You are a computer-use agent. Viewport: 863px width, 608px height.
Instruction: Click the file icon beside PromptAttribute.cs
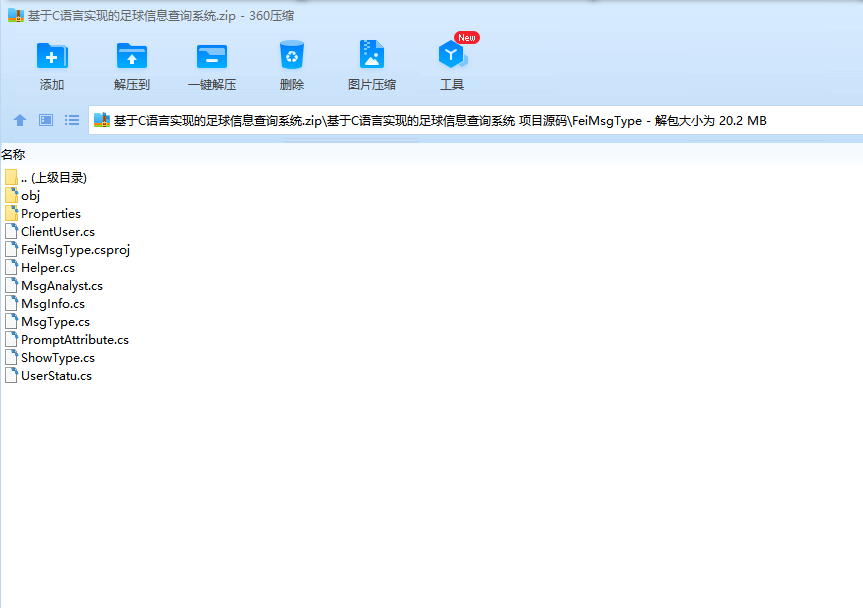click(x=12, y=339)
